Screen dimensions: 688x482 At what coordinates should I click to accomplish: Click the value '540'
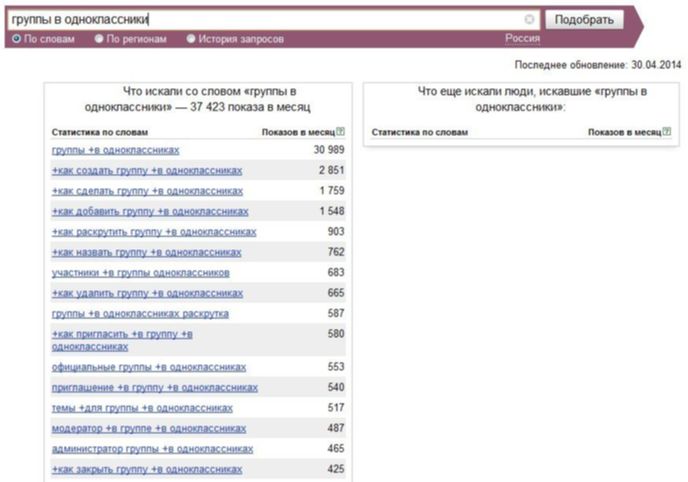point(336,387)
